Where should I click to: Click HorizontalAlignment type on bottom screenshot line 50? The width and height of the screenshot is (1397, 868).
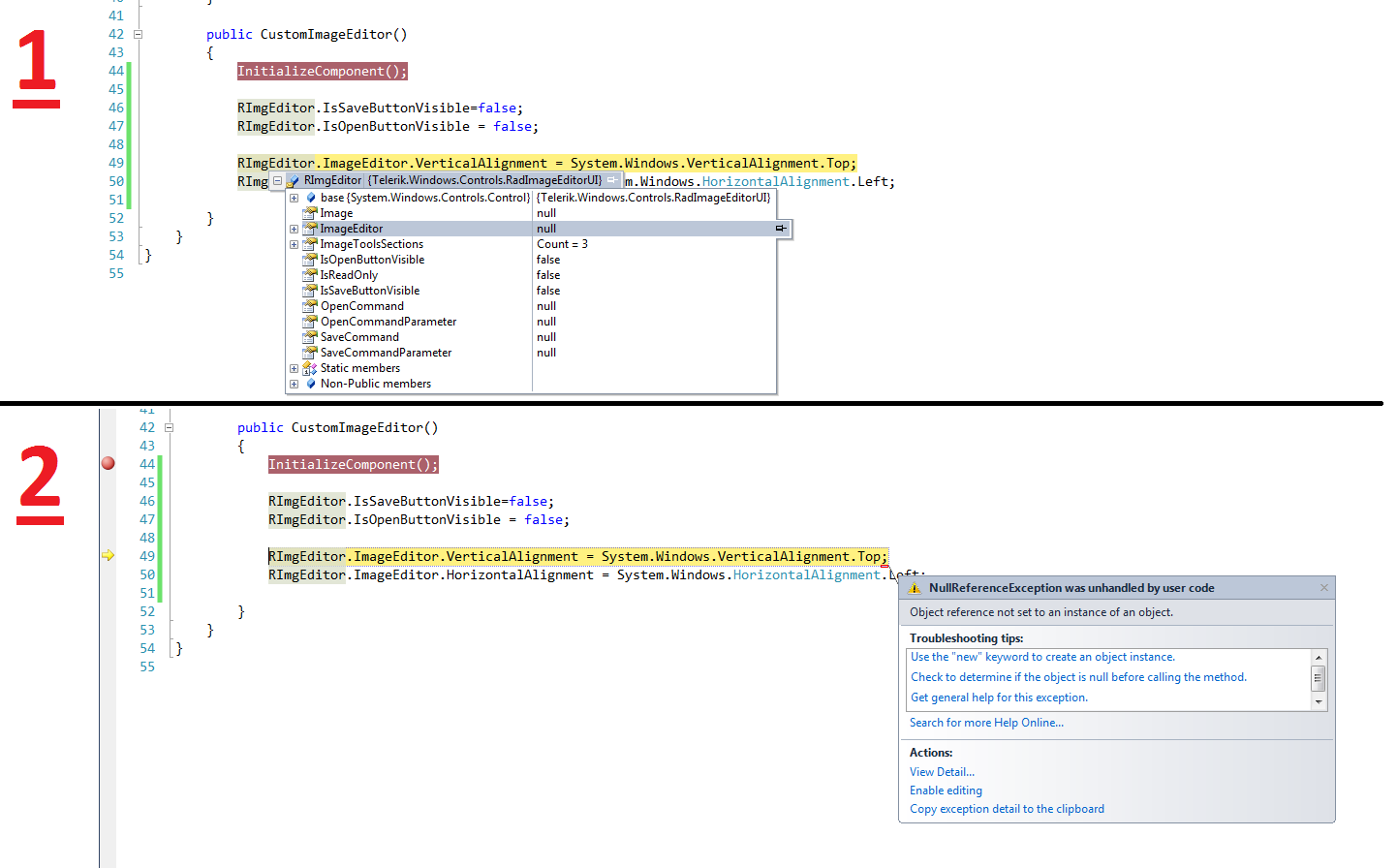click(x=807, y=574)
